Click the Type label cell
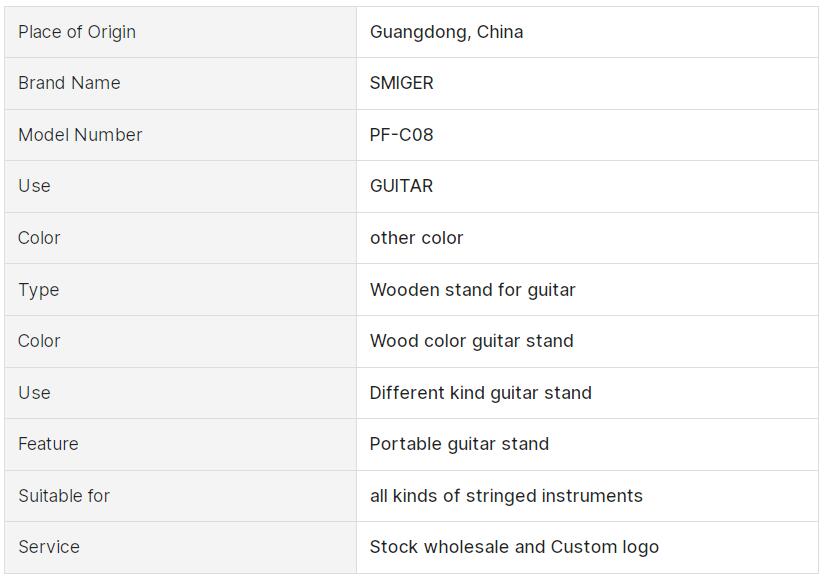The height and width of the screenshot is (580, 824). [39, 290]
